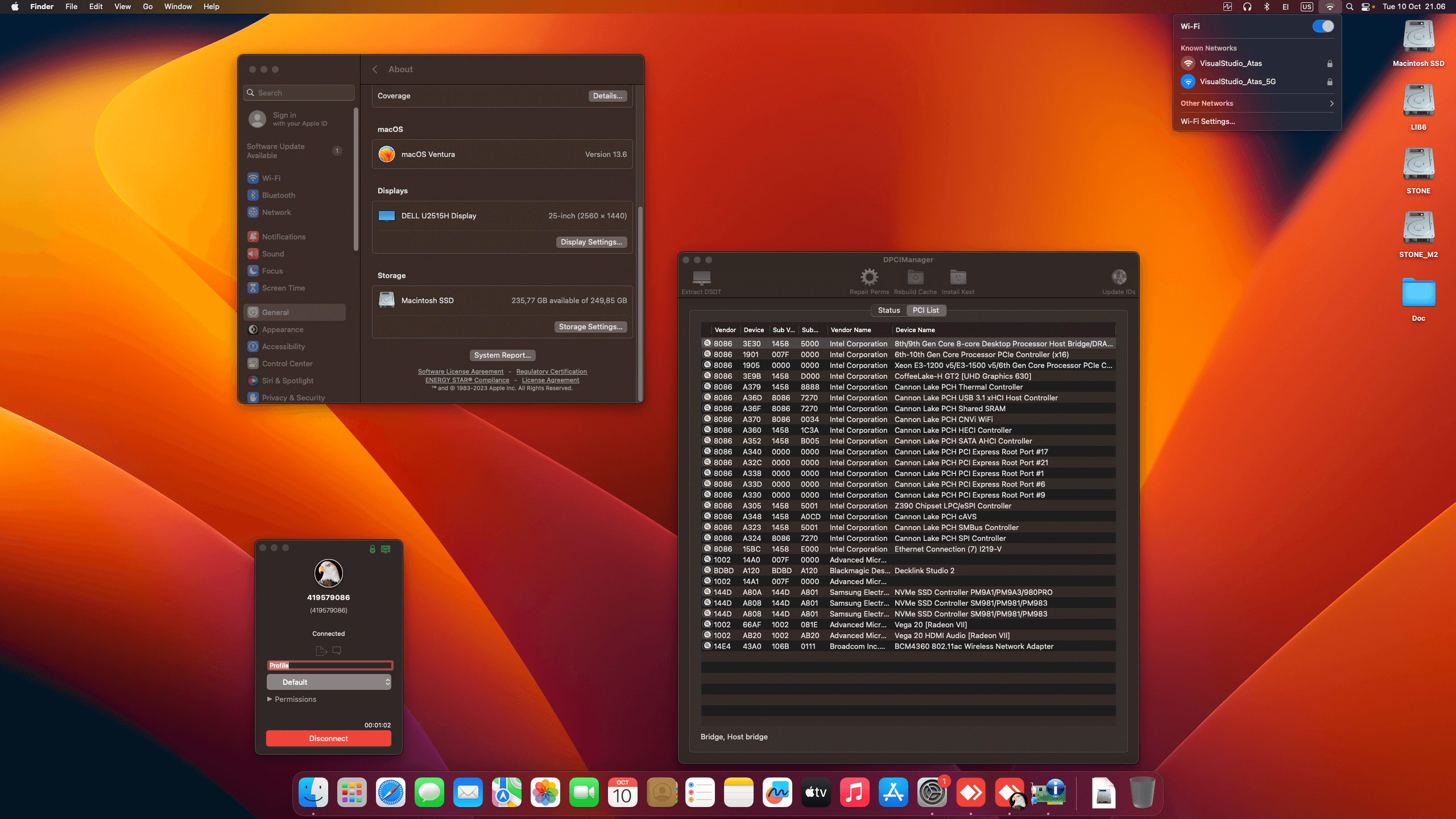Switch to the Status tab in DPCIManager
The image size is (1456, 819).
pyautogui.click(x=888, y=310)
